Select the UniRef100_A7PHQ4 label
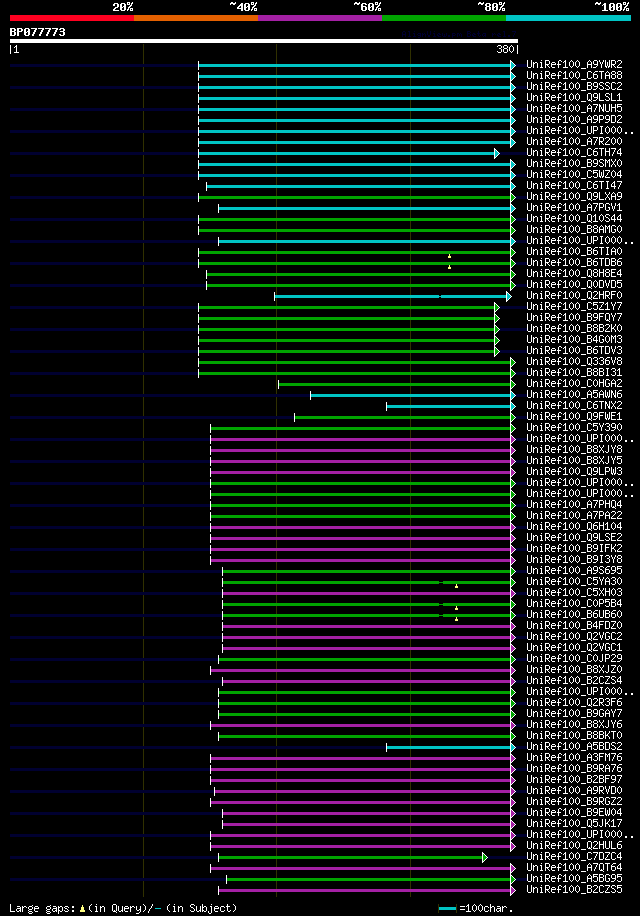The height and width of the screenshot is (916, 640). (x=574, y=504)
